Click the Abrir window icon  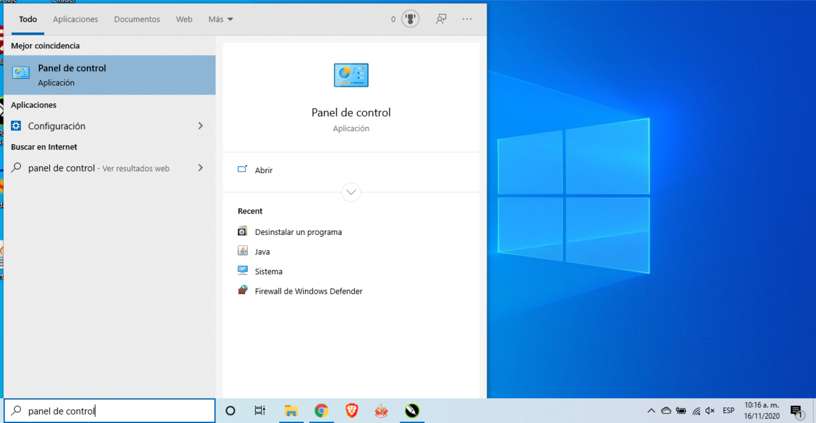(243, 169)
